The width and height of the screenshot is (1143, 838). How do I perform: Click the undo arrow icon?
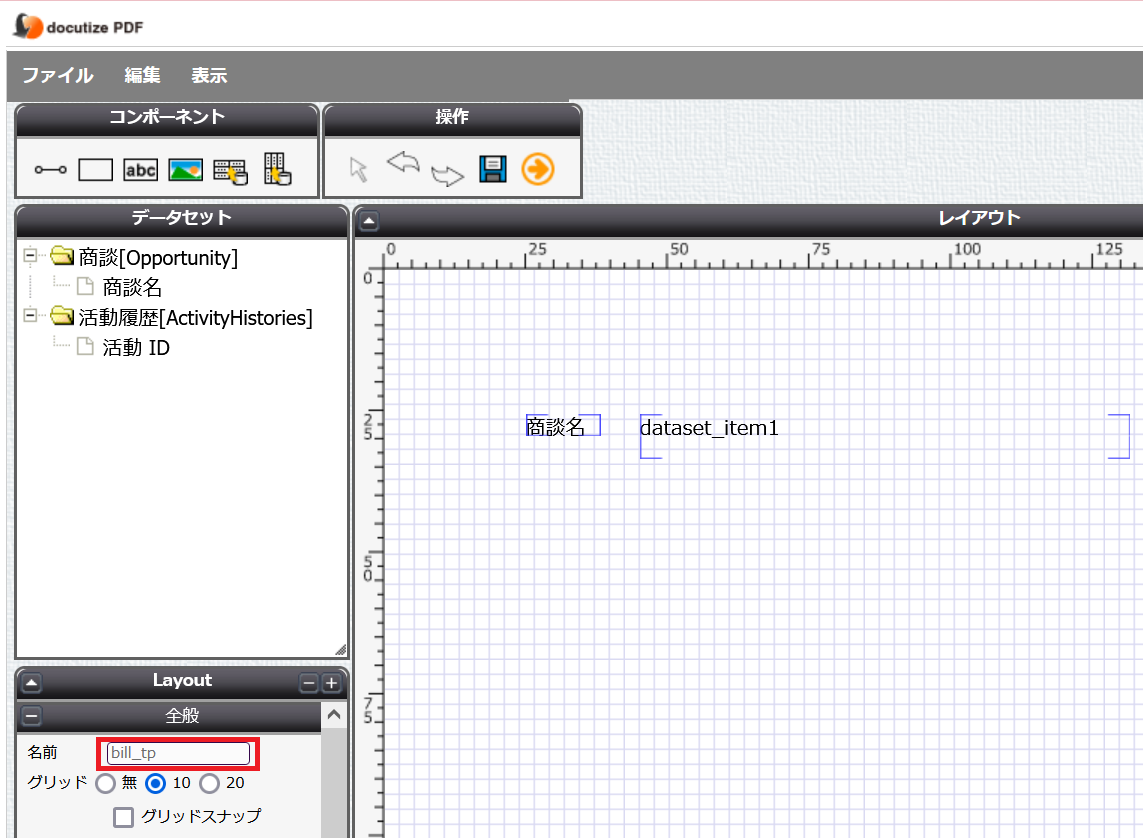click(403, 162)
